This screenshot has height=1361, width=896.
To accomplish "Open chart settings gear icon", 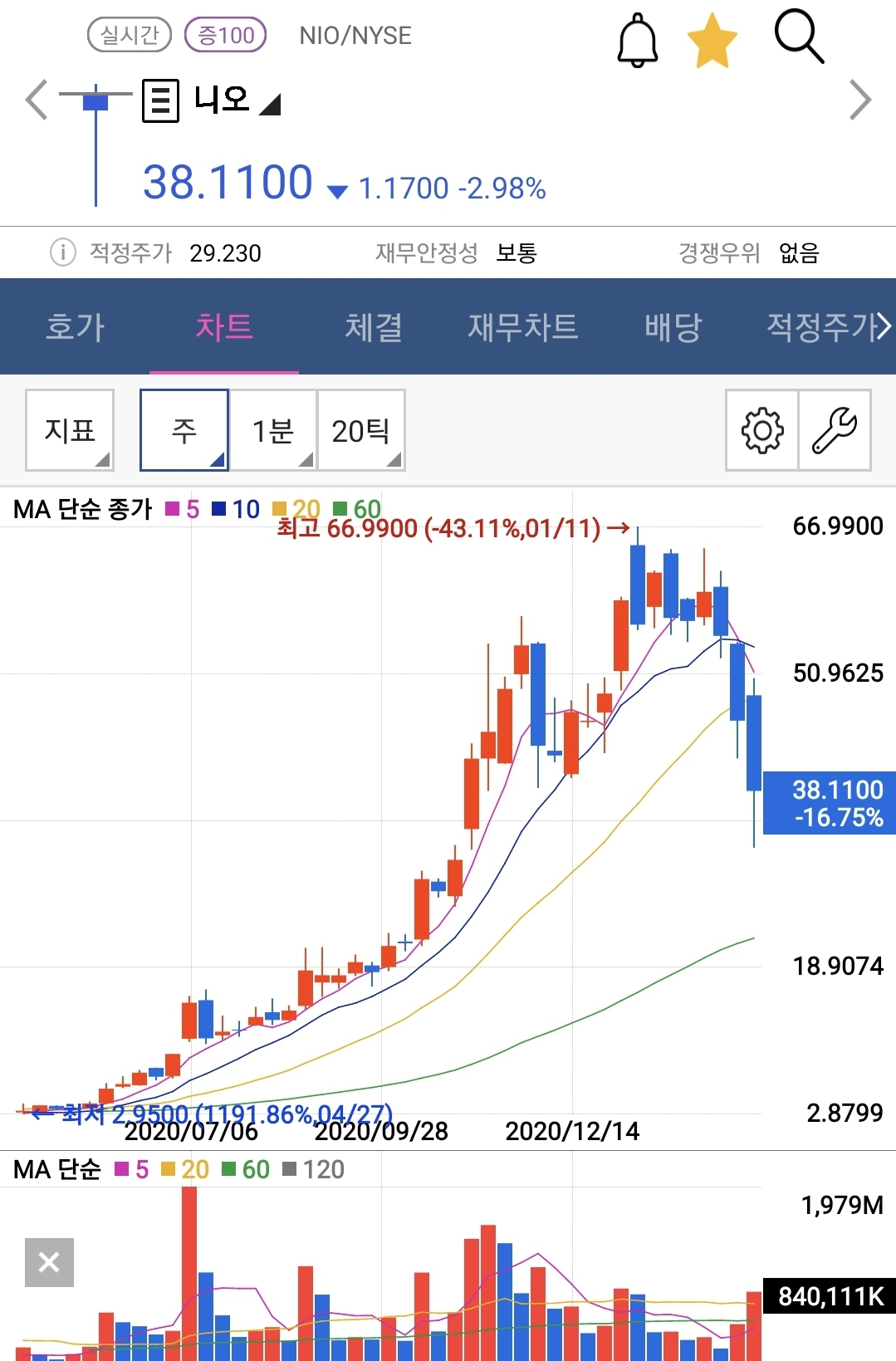I will click(x=762, y=430).
